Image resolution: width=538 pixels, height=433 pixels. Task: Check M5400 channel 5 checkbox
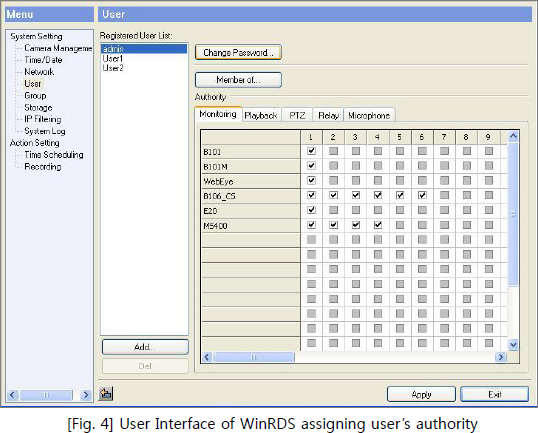(x=400, y=225)
